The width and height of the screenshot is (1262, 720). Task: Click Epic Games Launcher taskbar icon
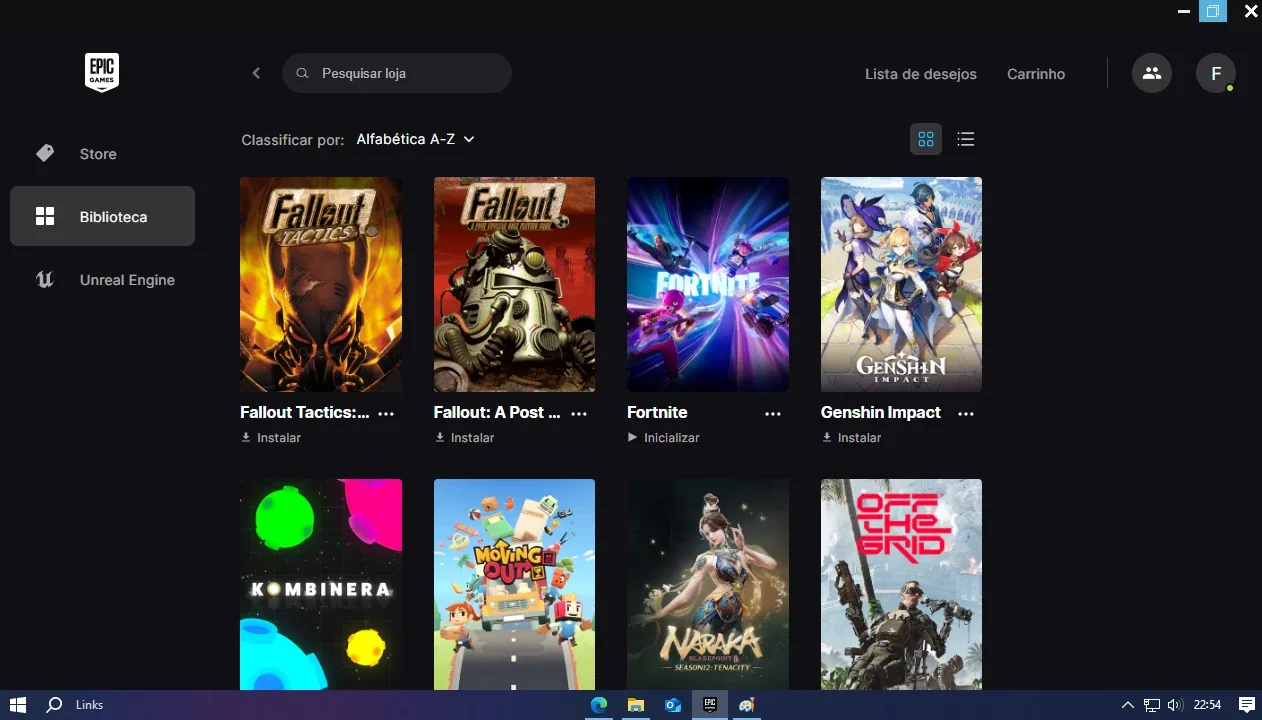709,705
